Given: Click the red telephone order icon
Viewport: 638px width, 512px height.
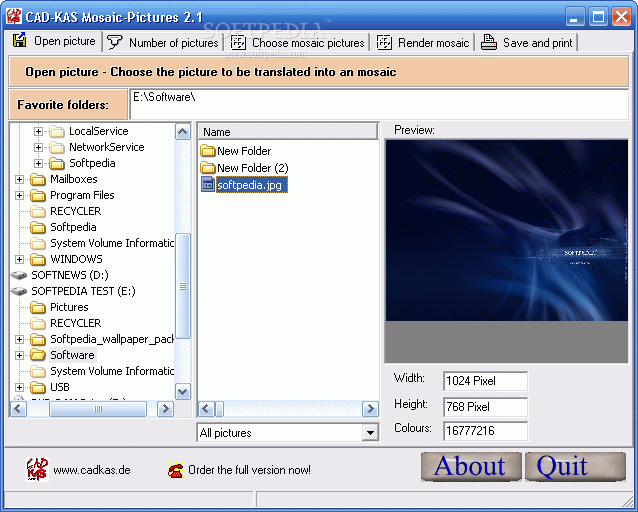Looking at the screenshot, I should [x=176, y=470].
